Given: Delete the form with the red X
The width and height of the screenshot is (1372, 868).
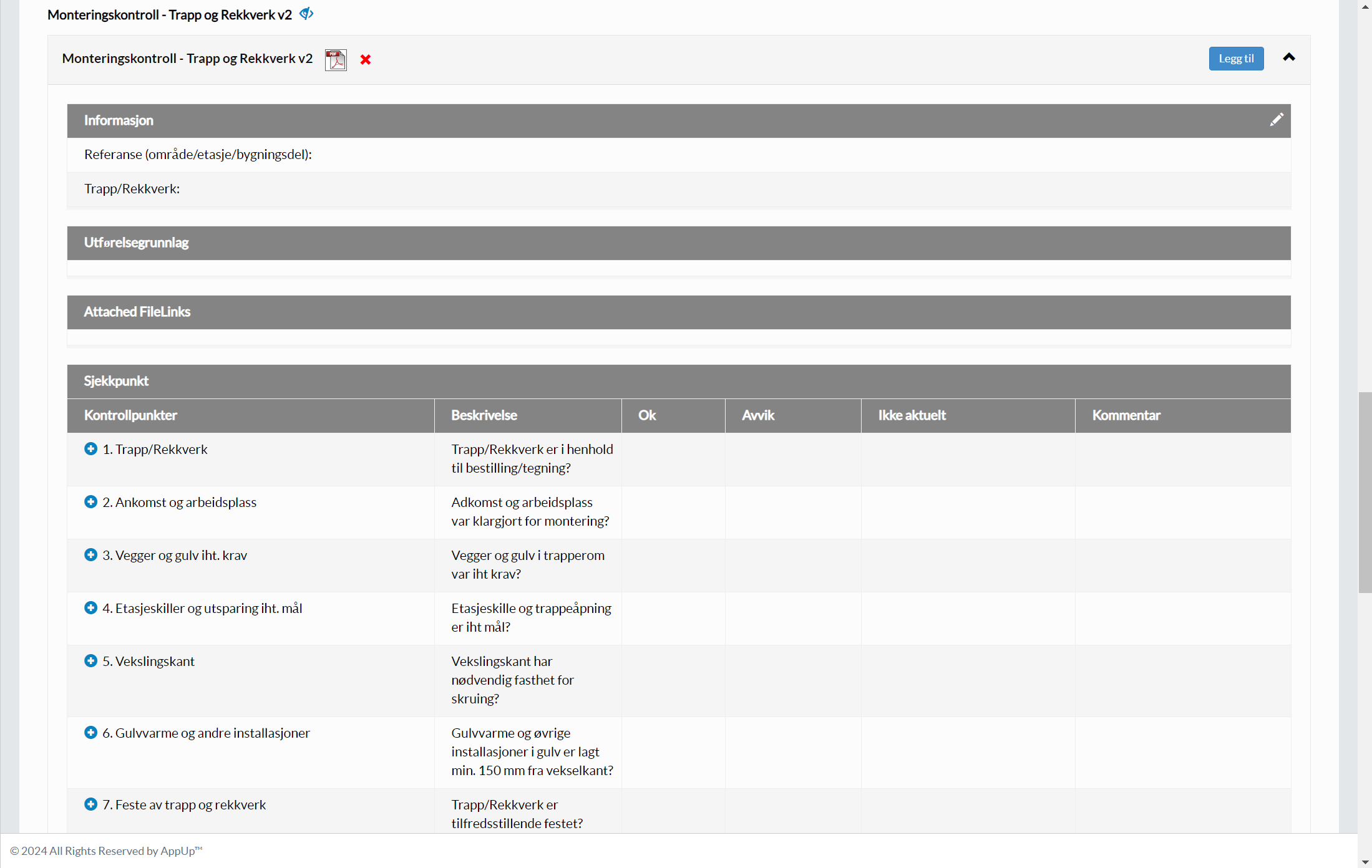Looking at the screenshot, I should tap(366, 59).
